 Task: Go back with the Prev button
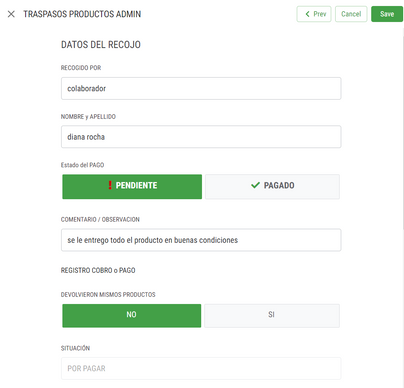click(314, 14)
